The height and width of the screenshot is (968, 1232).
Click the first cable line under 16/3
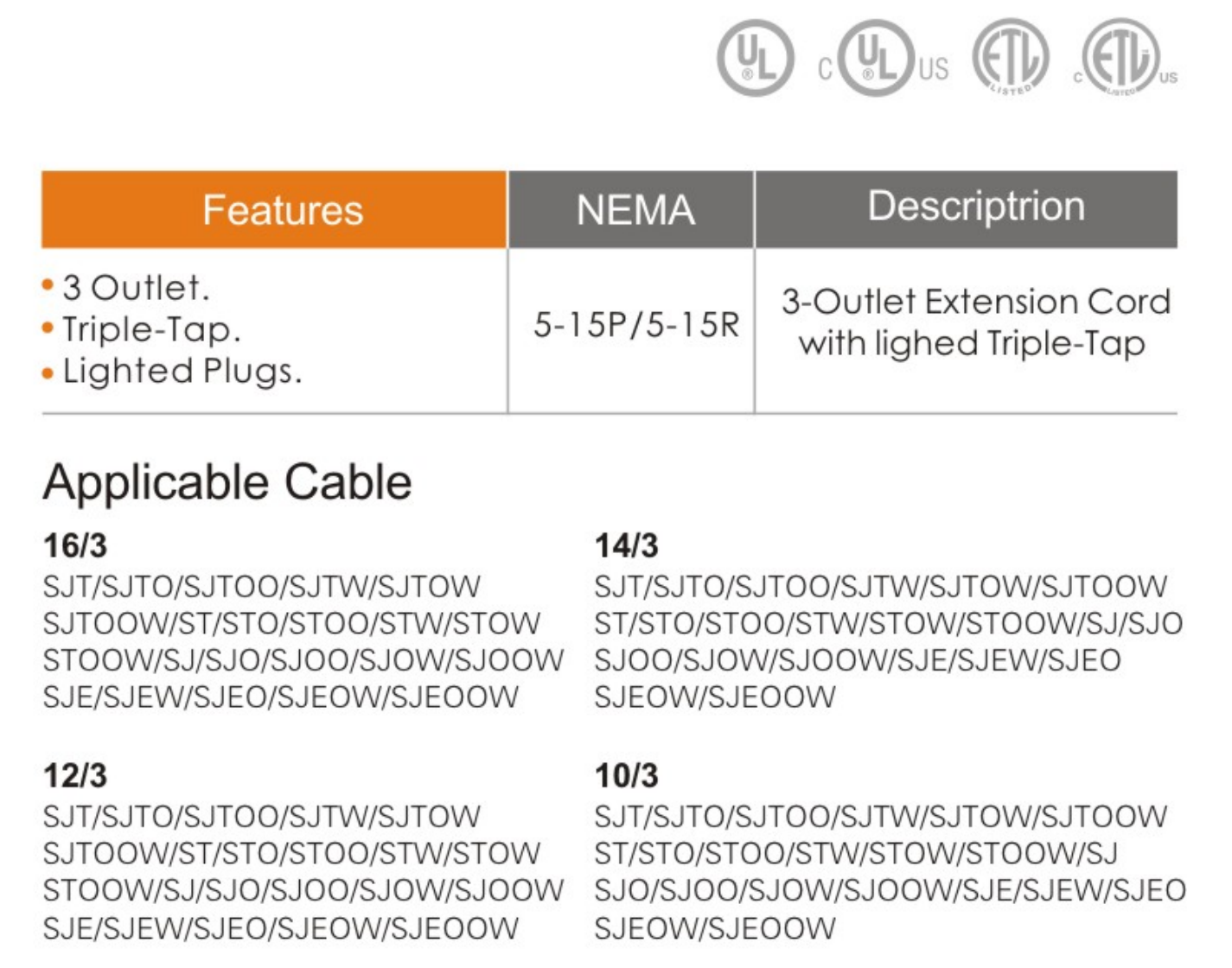coord(261,587)
